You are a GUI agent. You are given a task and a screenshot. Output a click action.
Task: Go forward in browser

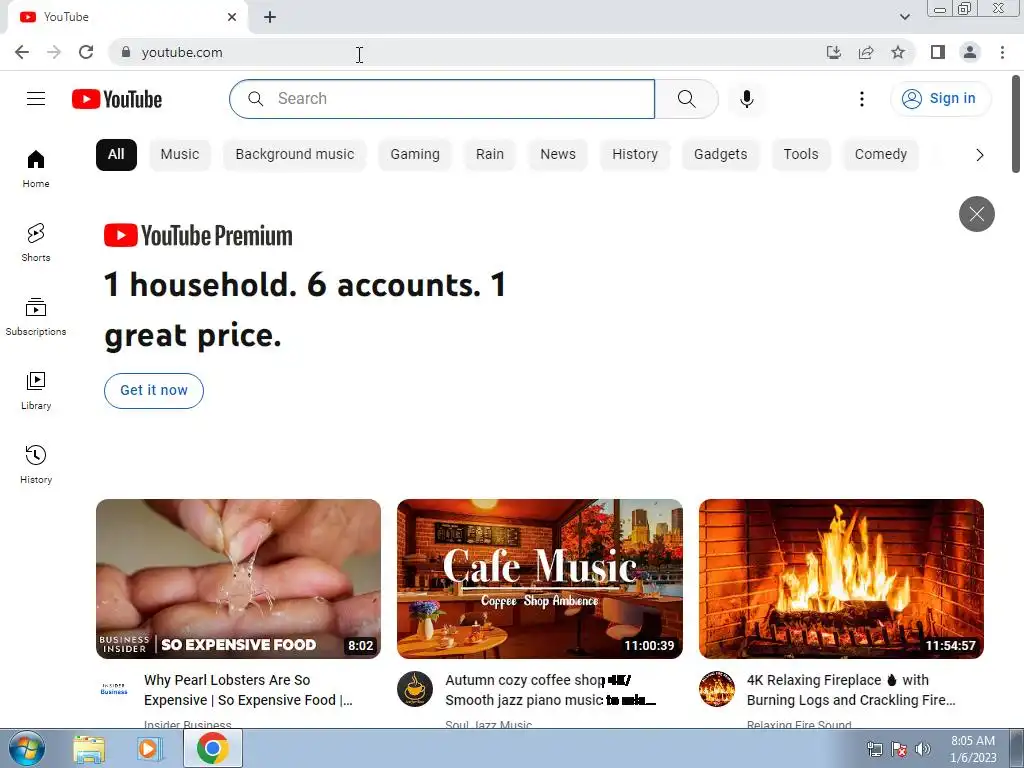pyautogui.click(x=54, y=52)
